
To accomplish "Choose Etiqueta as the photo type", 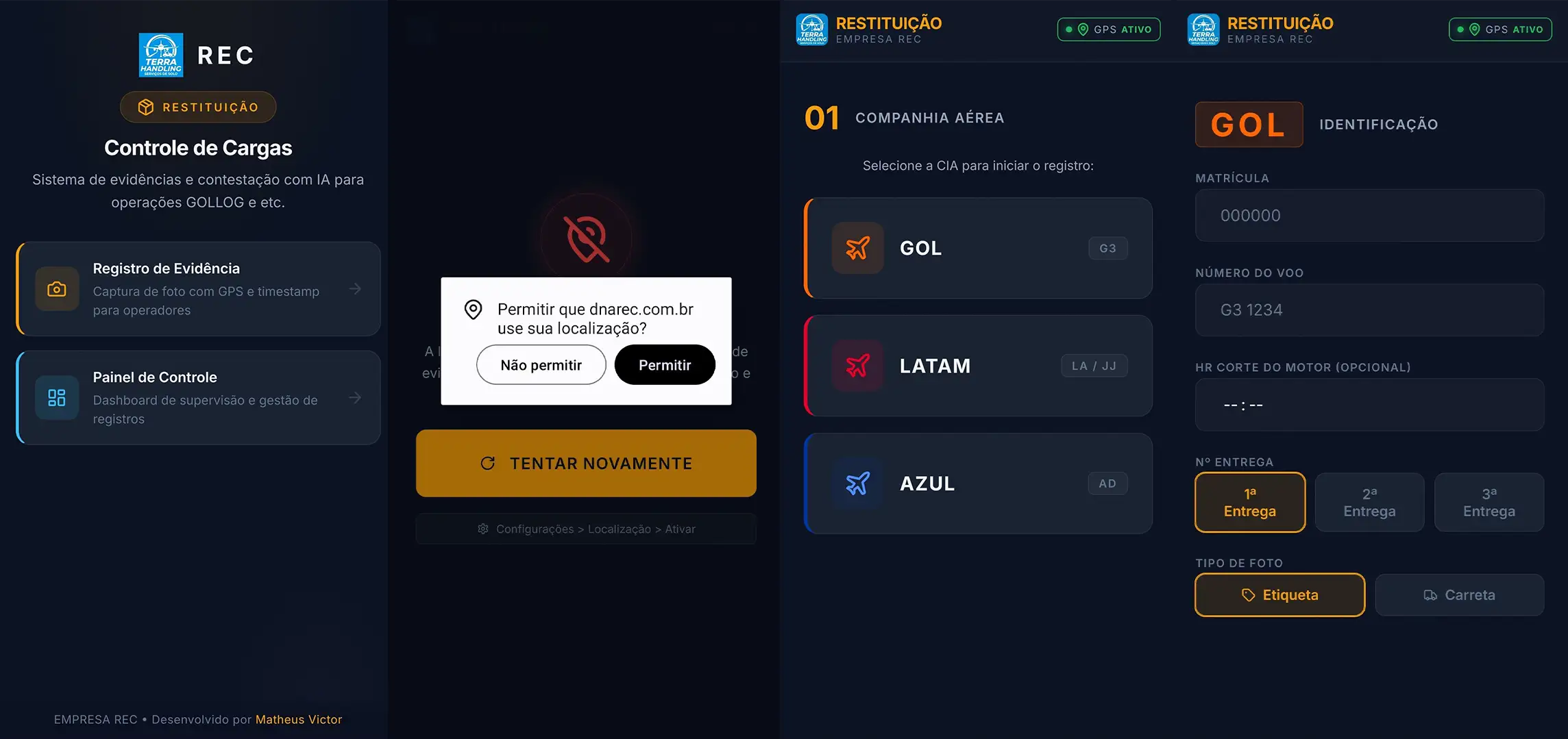I will [1279, 595].
